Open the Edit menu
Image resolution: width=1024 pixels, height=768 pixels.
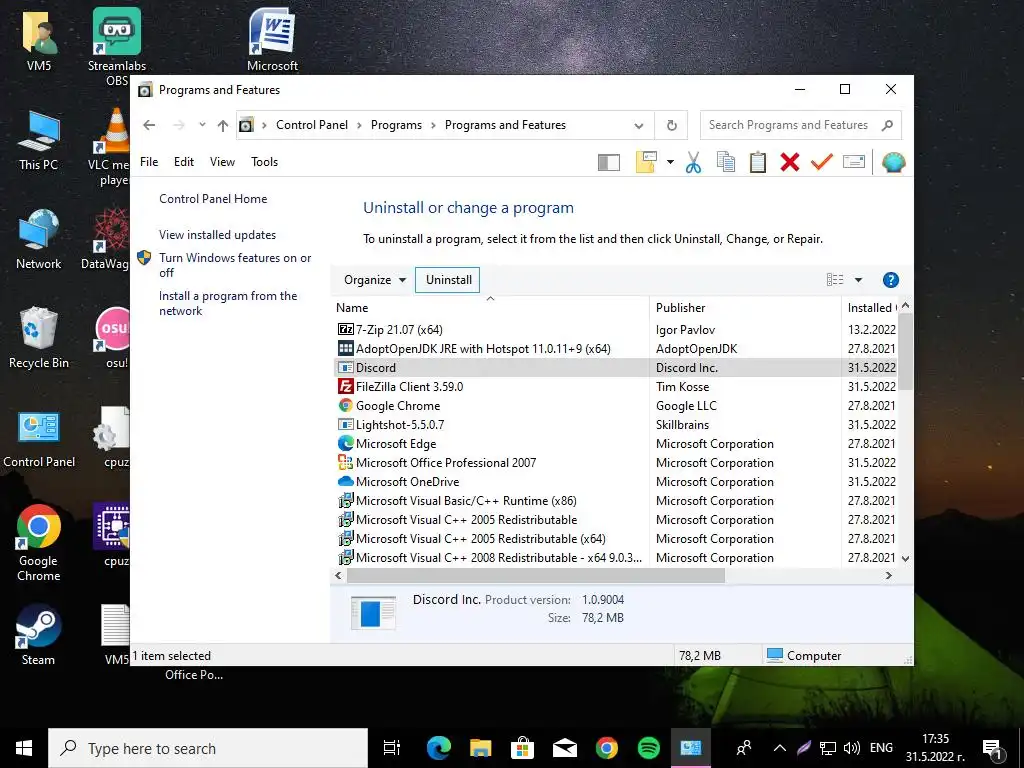tap(184, 162)
